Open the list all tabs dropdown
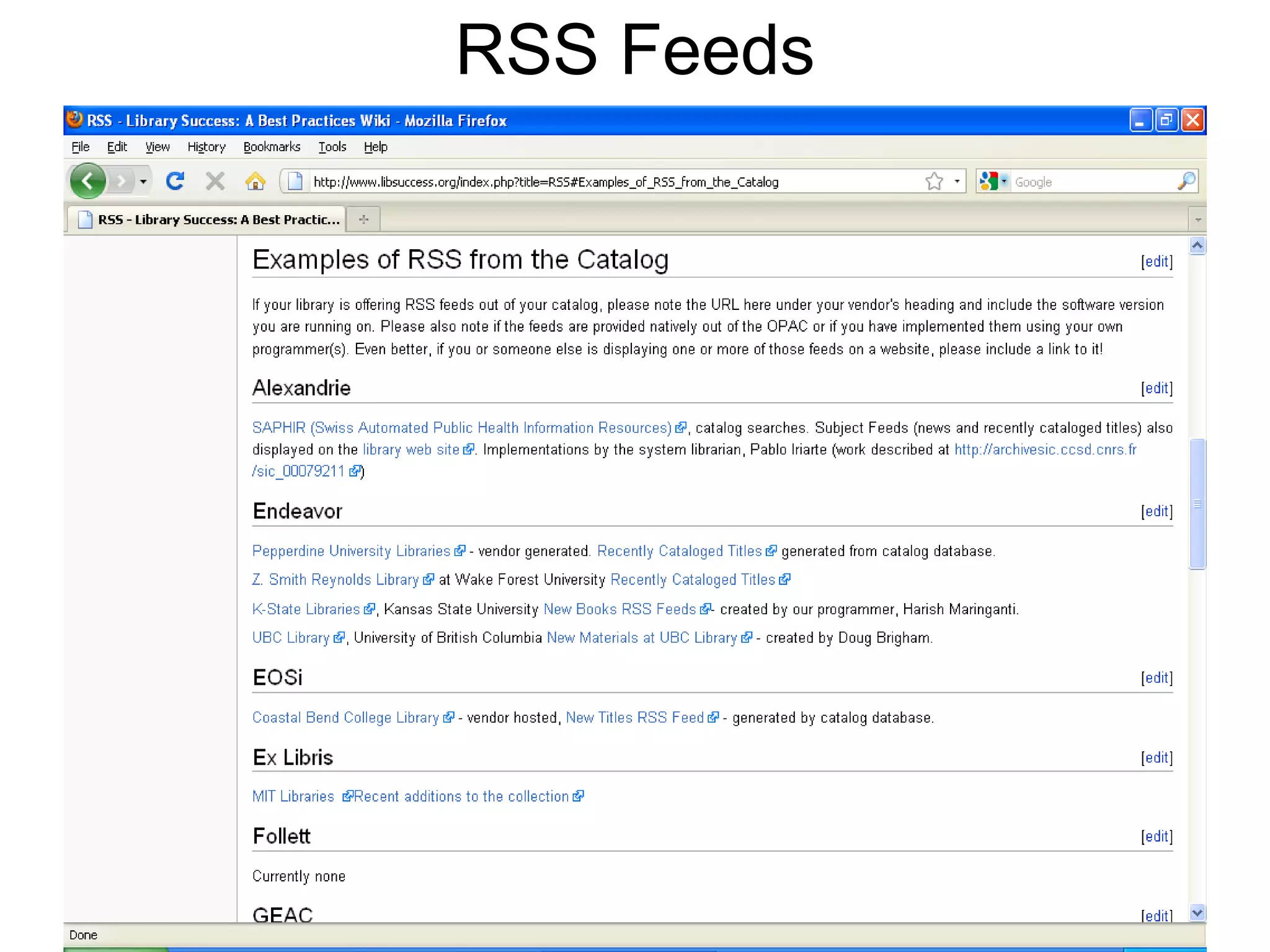1270x952 pixels. (x=1197, y=220)
